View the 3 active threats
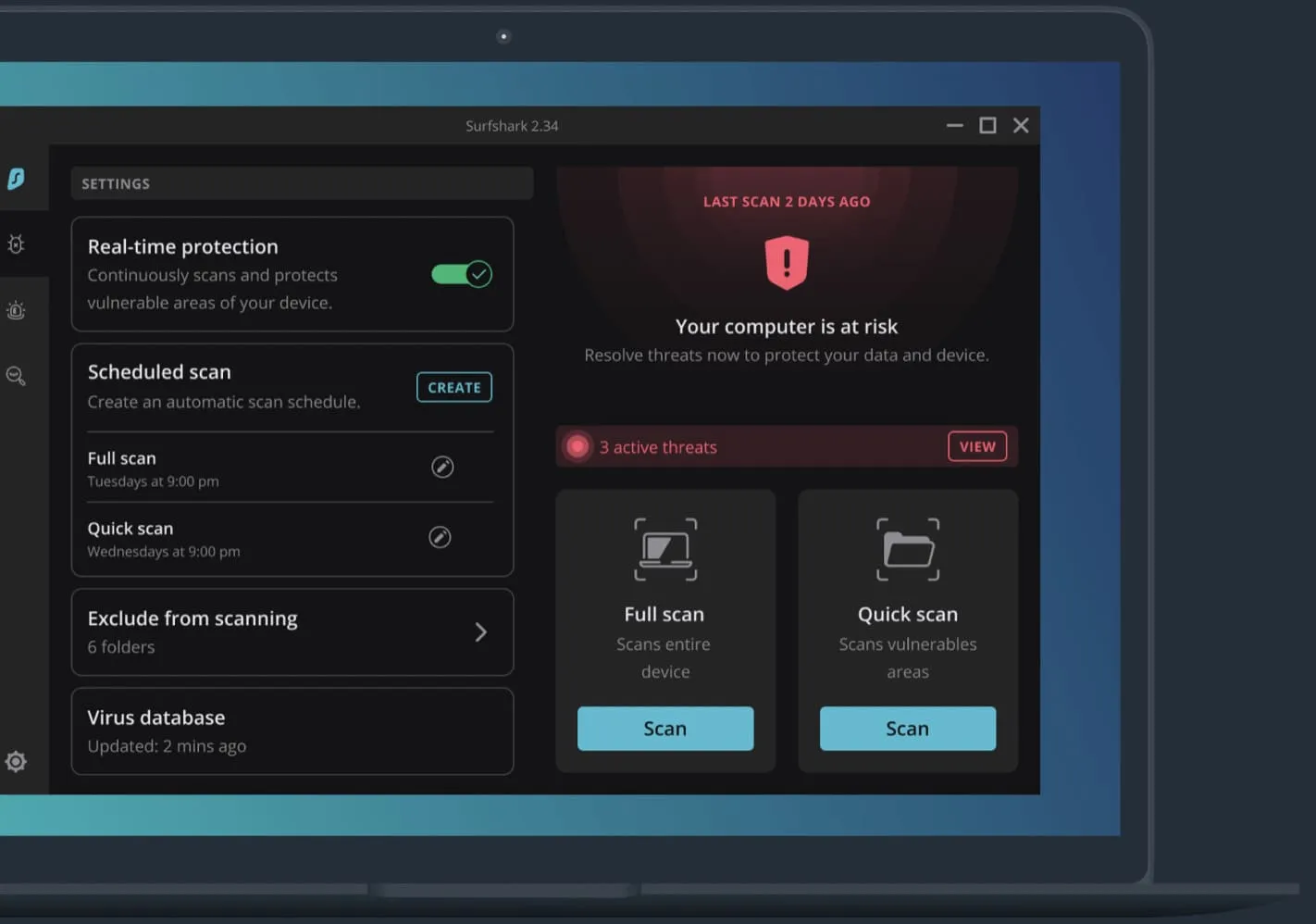Viewport: 1316px width, 924px height. [977, 446]
